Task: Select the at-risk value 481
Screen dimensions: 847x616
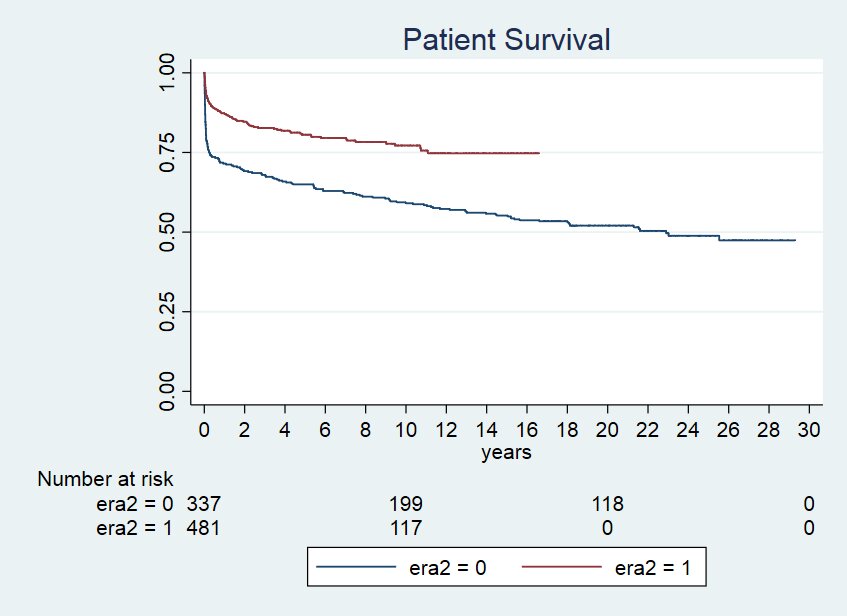Action: (x=203, y=528)
